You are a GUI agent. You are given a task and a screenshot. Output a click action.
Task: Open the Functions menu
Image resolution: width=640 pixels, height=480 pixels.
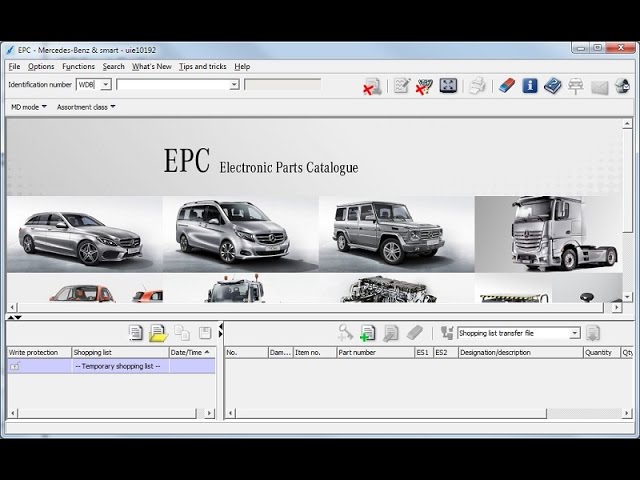(78, 67)
